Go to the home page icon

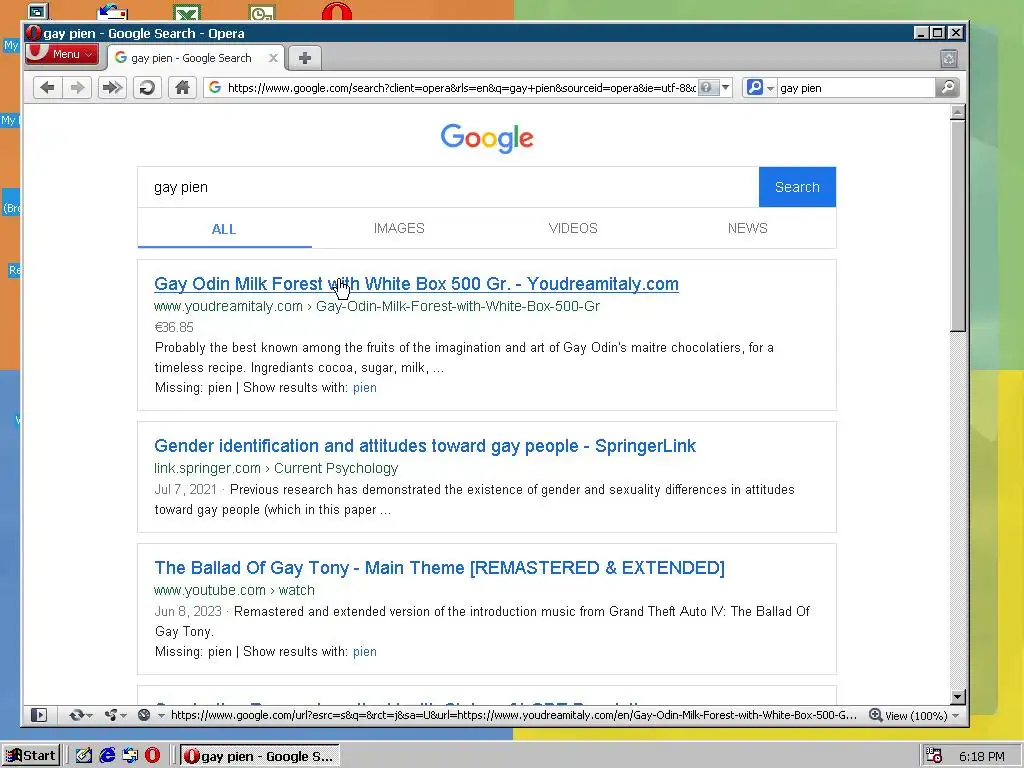[182, 88]
